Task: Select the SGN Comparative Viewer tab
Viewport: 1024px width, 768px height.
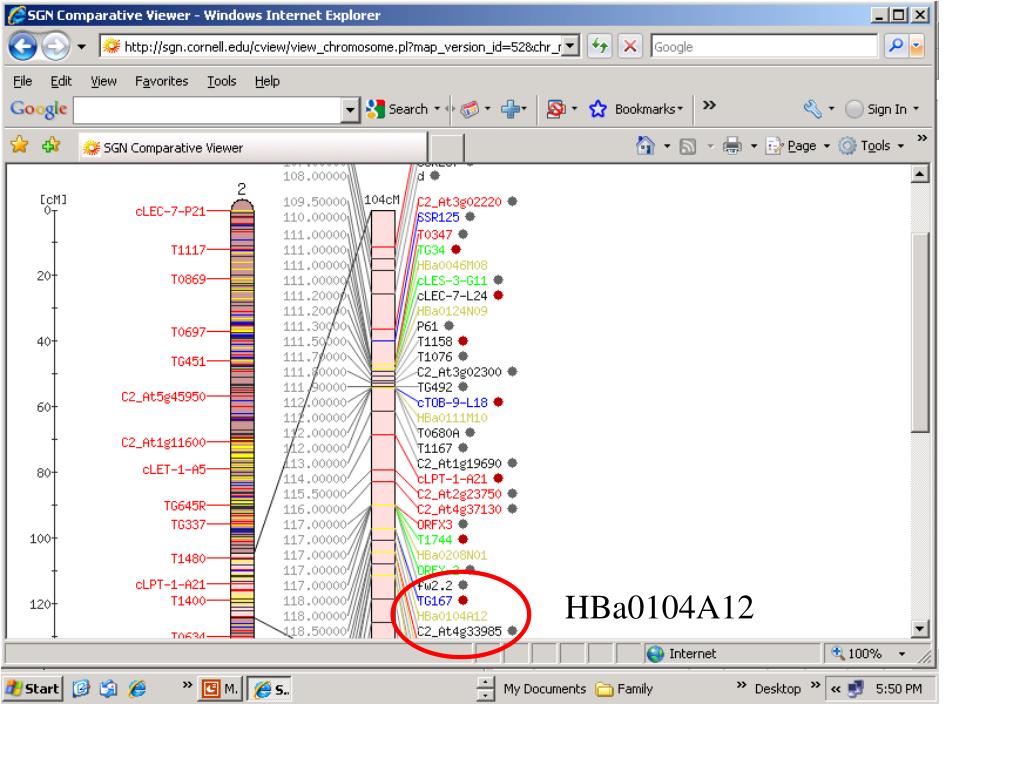Action: [x=253, y=148]
